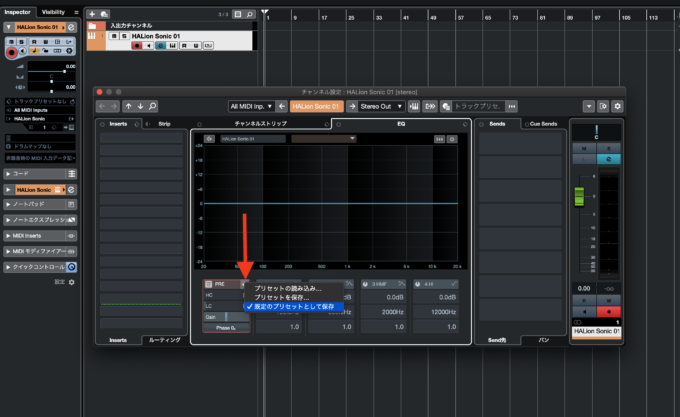Toggle read automation R in fader strip
The image size is (680, 417).
point(584,301)
